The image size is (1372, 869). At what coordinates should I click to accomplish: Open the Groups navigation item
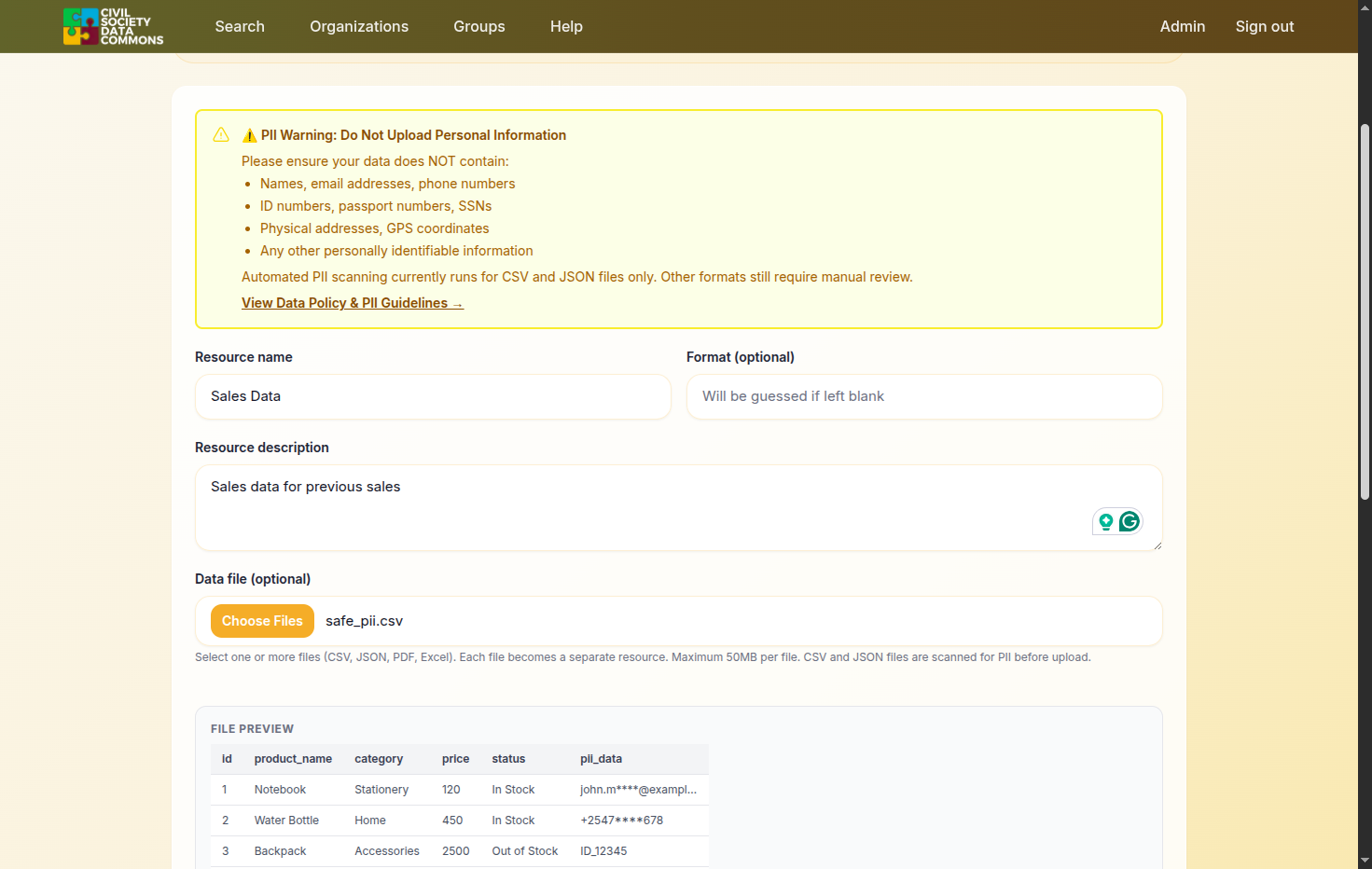click(x=479, y=26)
